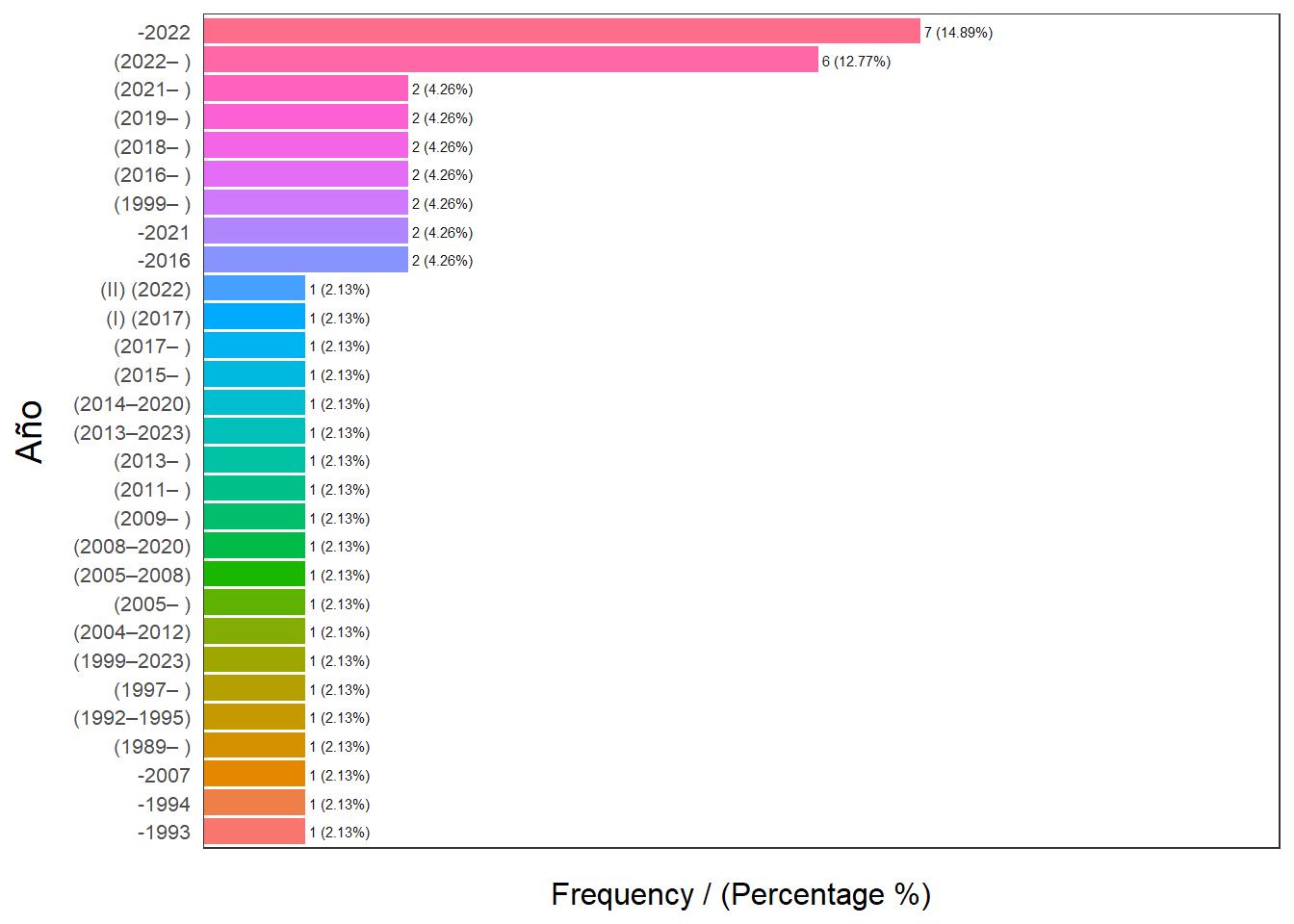
Task: Click the "(I) (2017)" axis label
Action: pyautogui.click(x=148, y=319)
